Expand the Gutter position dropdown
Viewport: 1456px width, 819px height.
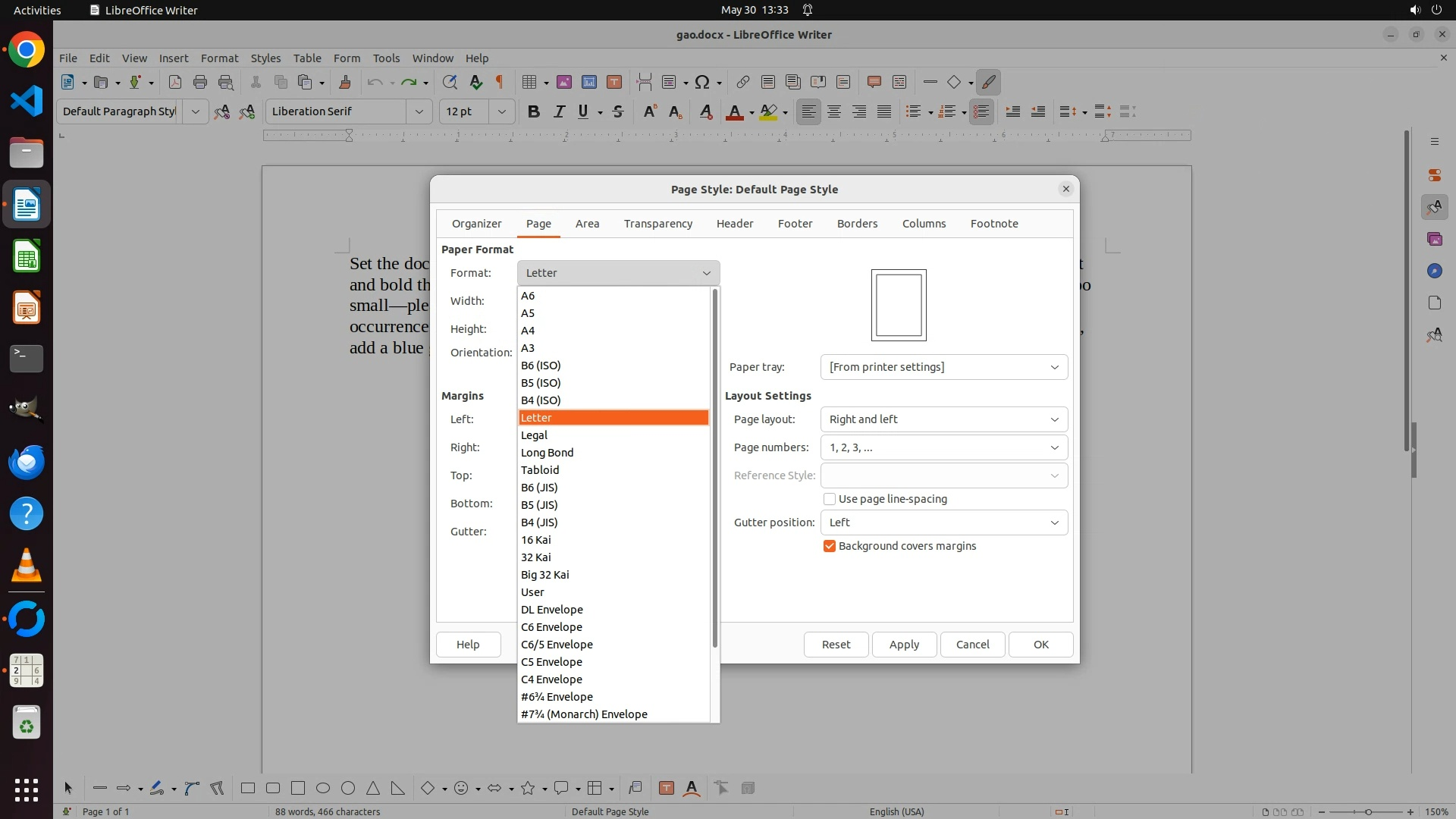[943, 522]
